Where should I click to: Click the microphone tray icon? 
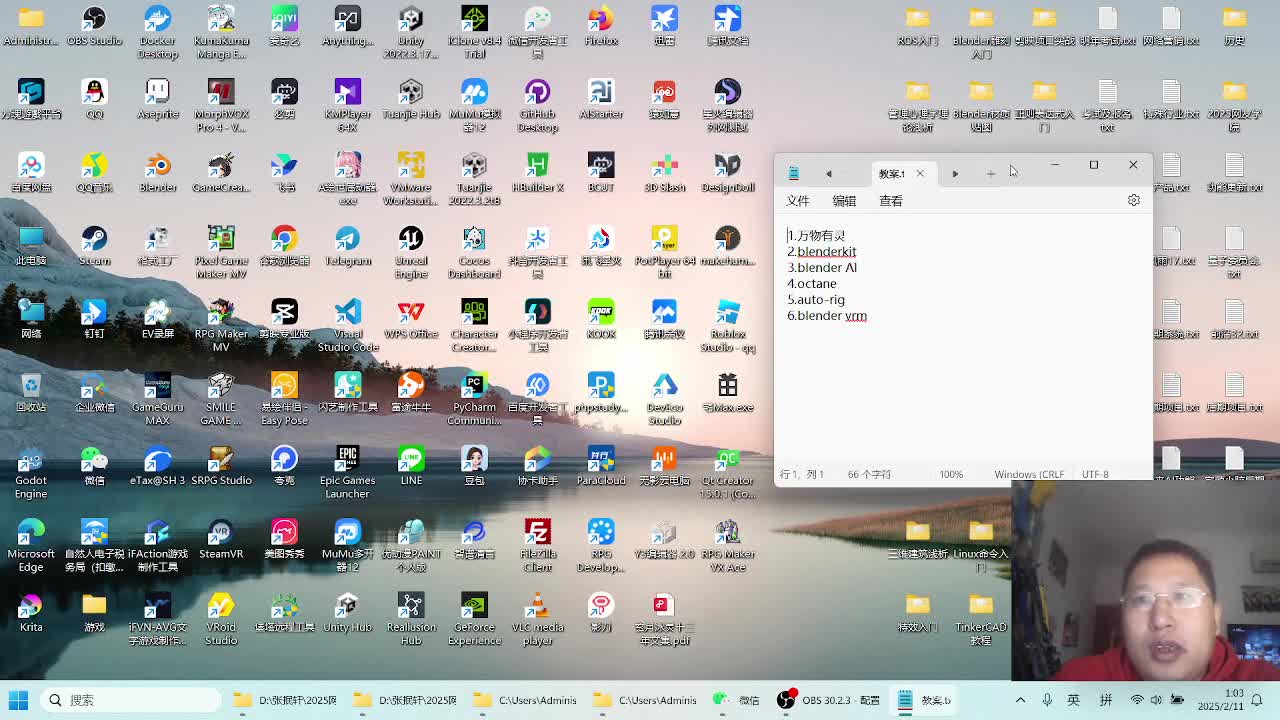1047,700
